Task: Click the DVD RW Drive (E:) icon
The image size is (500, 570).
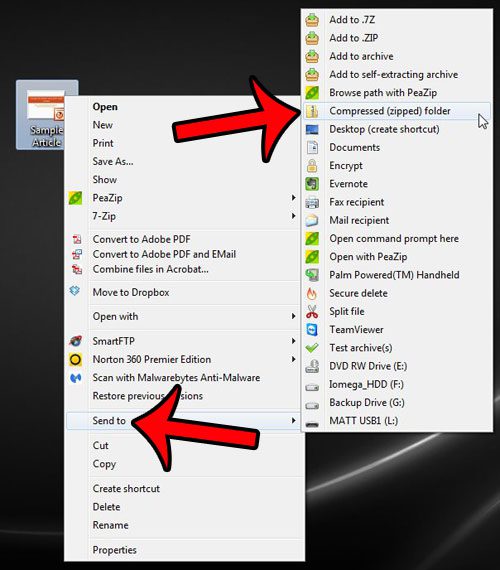Action: pyautogui.click(x=312, y=366)
